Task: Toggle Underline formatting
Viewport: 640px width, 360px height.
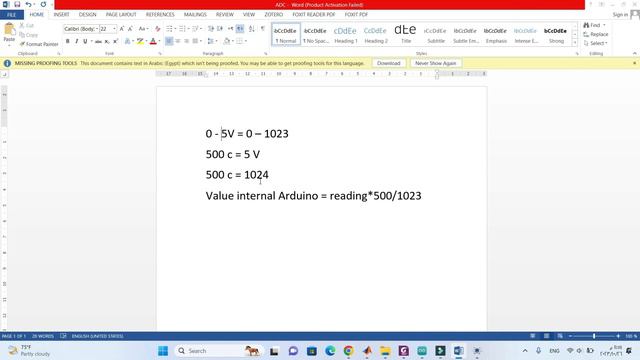Action: (x=85, y=41)
